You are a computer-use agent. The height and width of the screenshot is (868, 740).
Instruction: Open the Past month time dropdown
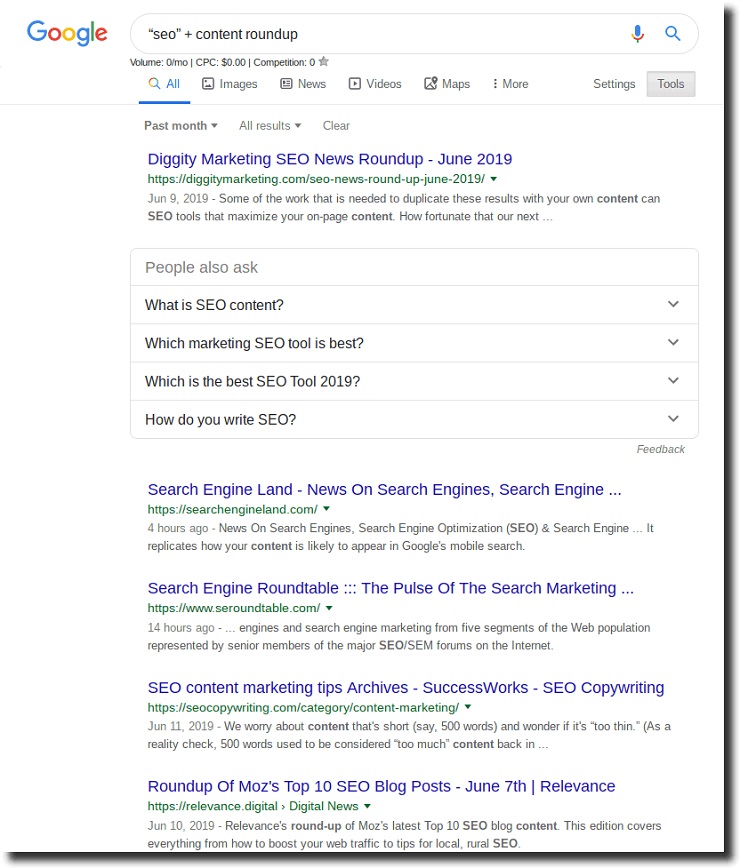180,126
